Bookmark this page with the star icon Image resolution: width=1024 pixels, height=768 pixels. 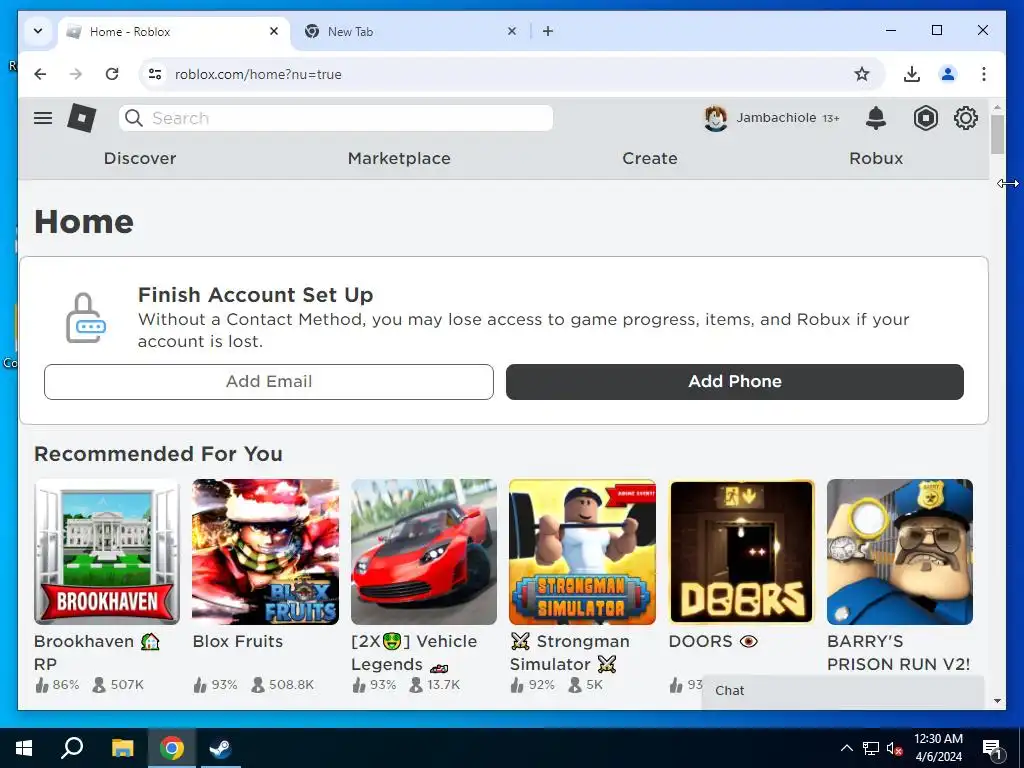tap(862, 74)
